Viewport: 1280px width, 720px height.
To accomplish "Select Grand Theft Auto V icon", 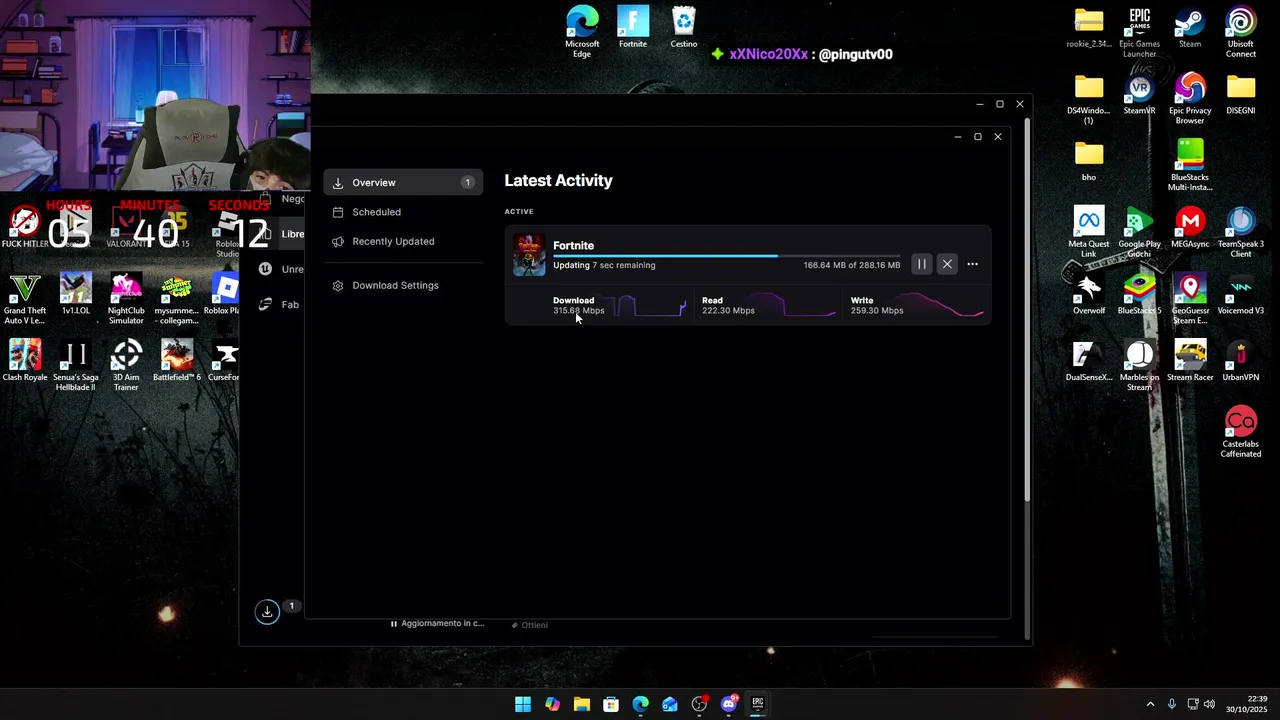I will tap(25, 299).
